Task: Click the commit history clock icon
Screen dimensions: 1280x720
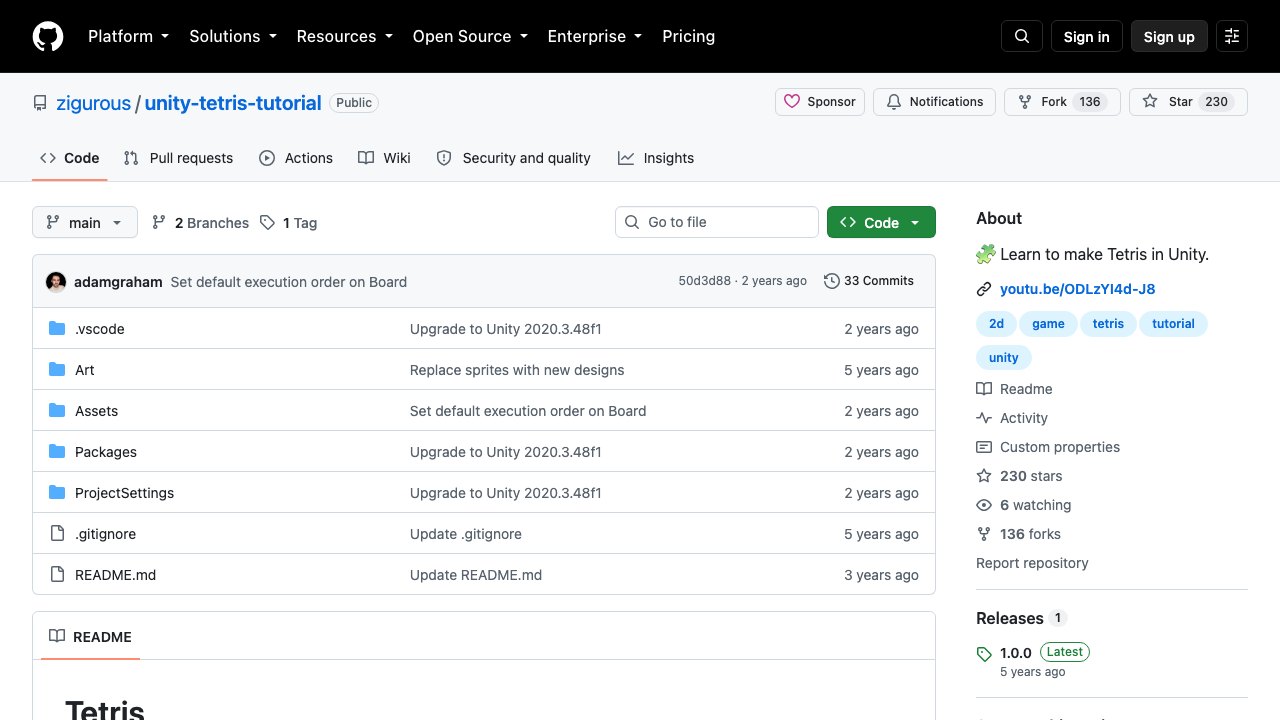Action: [831, 281]
